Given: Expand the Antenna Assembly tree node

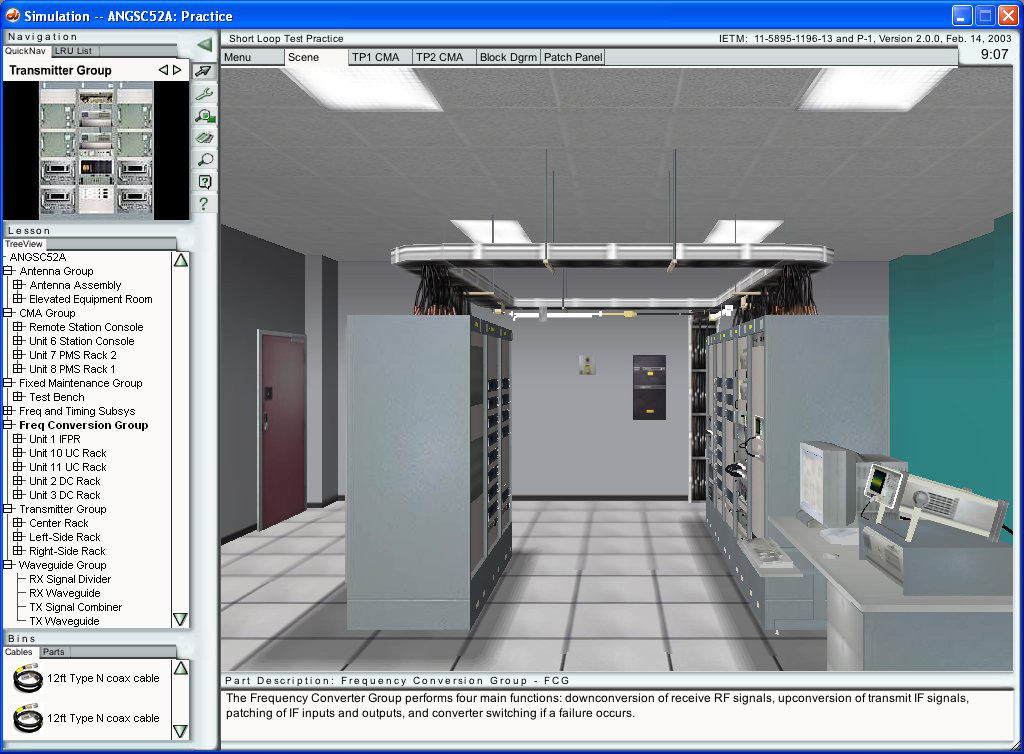Looking at the screenshot, I should click(x=18, y=285).
